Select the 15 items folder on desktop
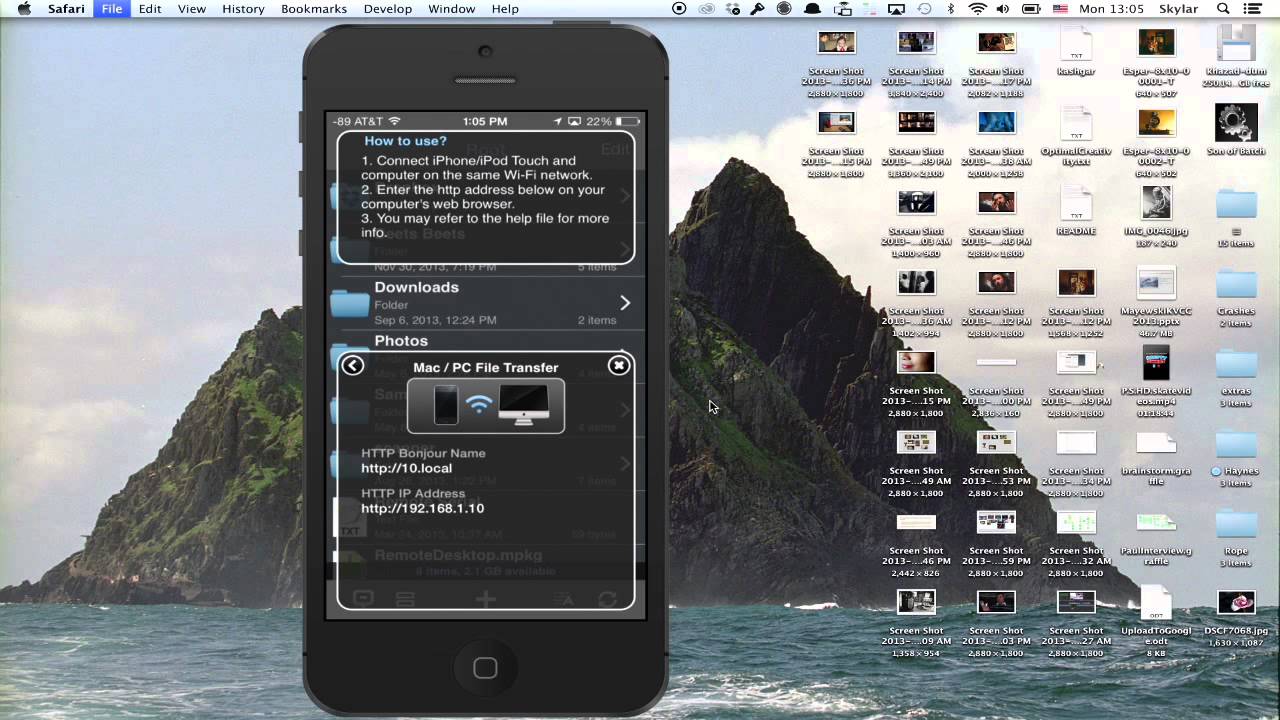 1236,203
